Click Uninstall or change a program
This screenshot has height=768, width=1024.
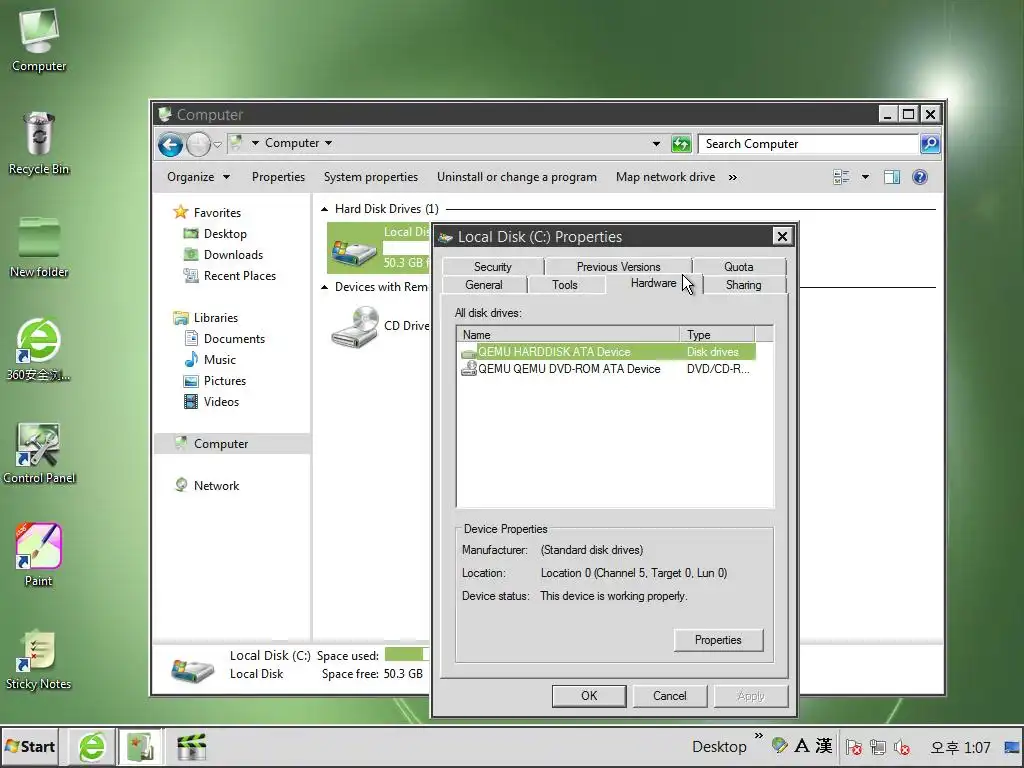[517, 177]
